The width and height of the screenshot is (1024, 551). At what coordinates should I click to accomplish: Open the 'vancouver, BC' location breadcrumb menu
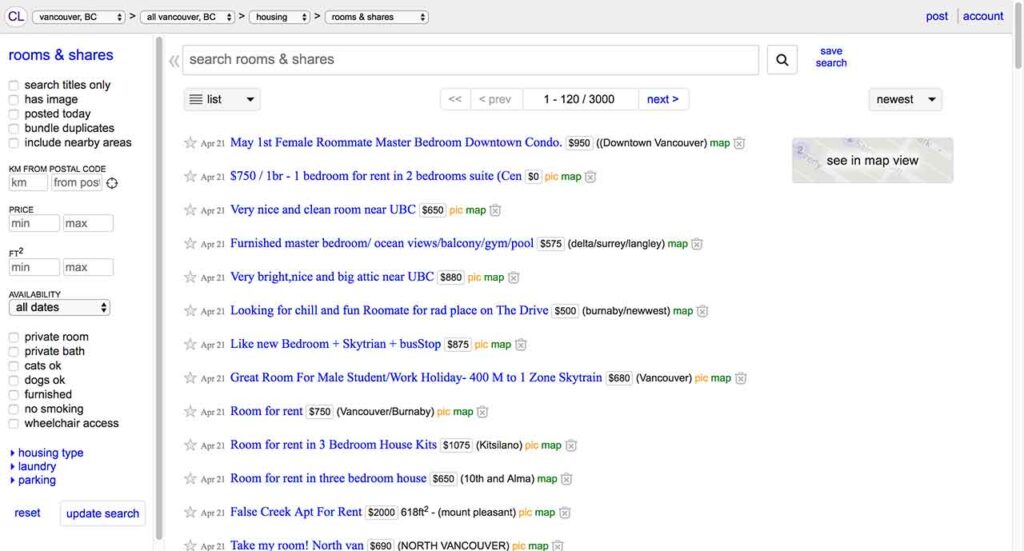(80, 17)
